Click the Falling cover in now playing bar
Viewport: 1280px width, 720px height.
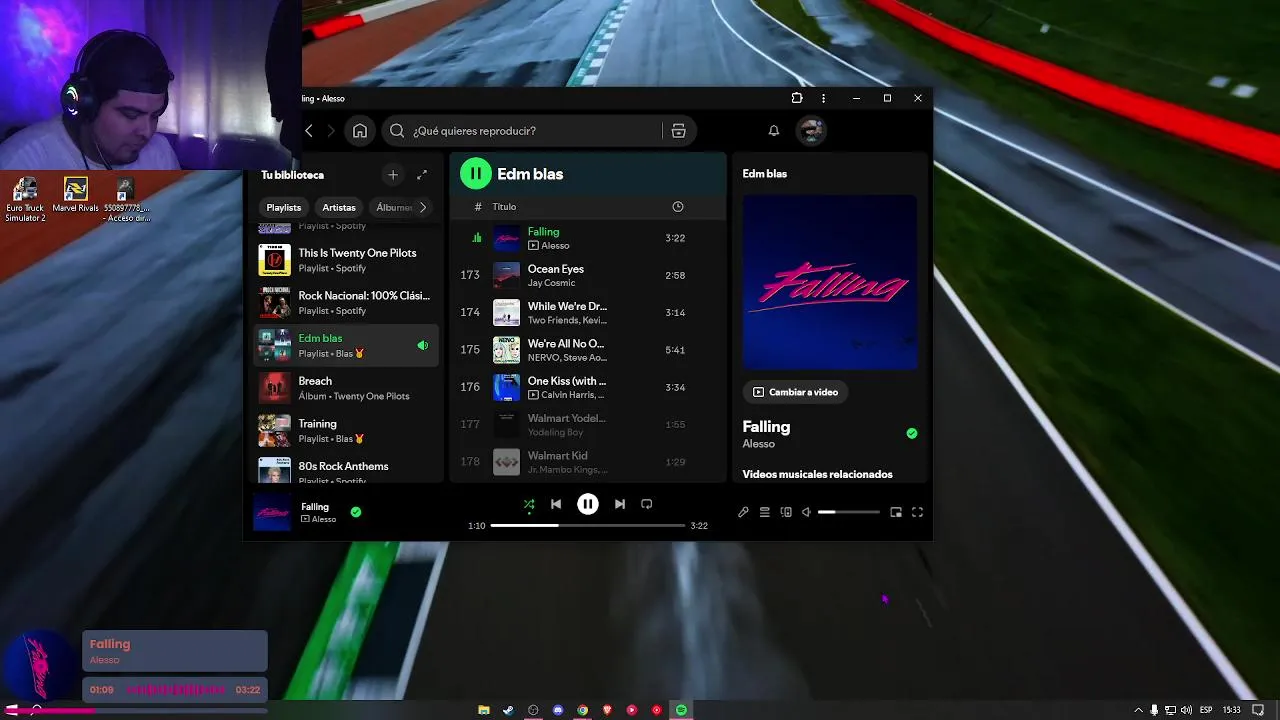point(272,512)
